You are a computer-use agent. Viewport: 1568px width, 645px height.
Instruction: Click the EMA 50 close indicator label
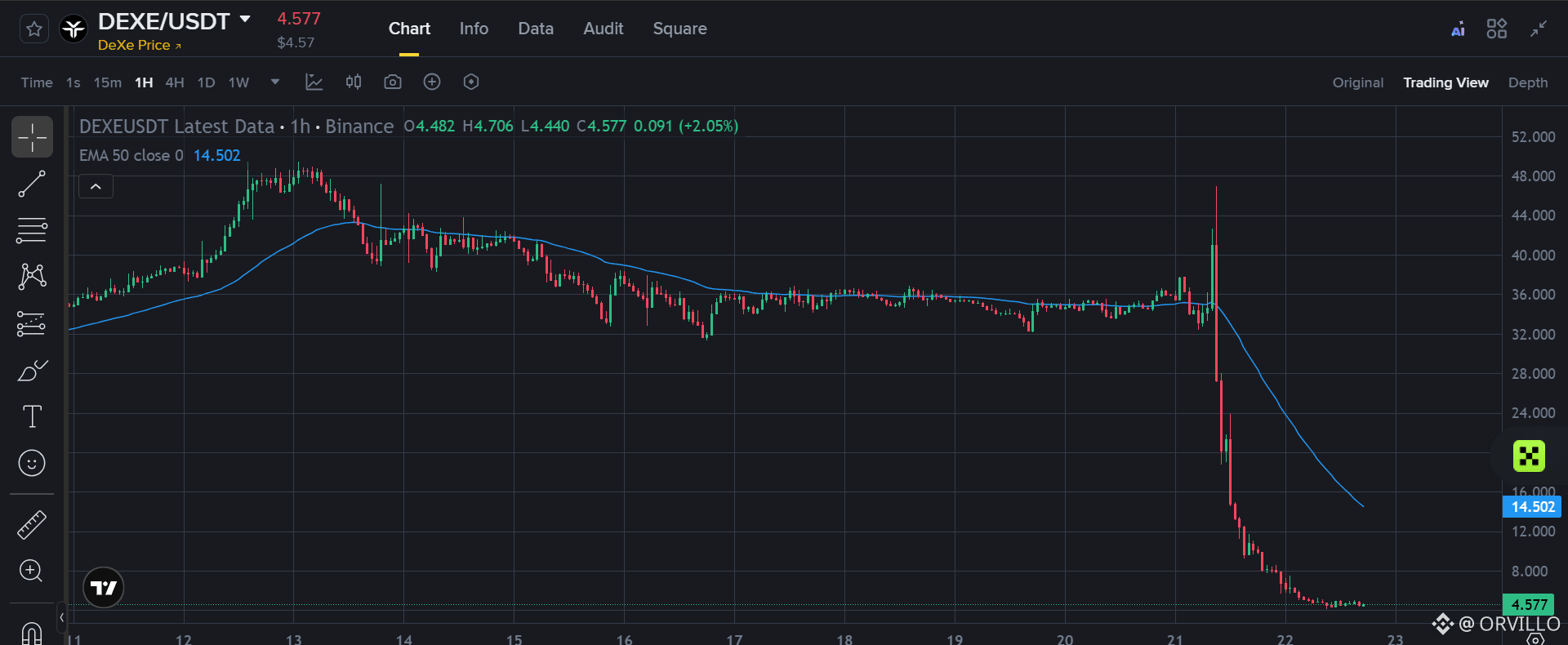(x=131, y=155)
